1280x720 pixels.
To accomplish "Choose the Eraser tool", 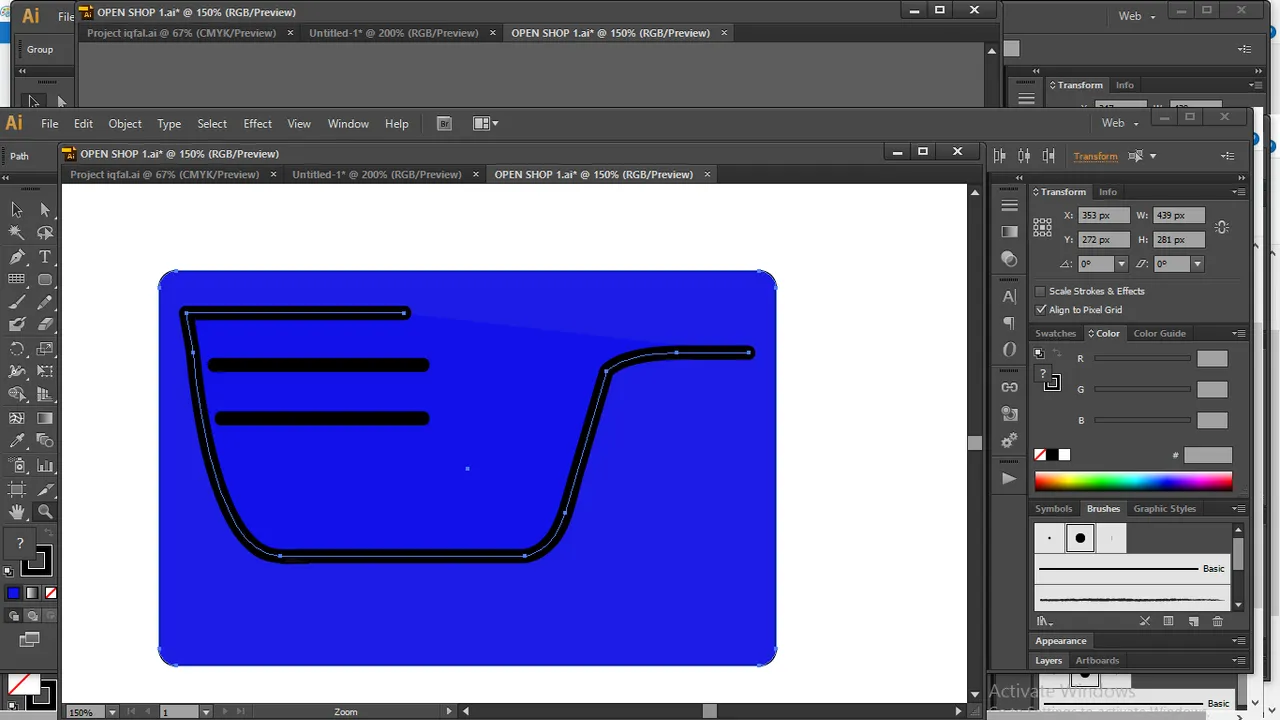I will (45, 325).
